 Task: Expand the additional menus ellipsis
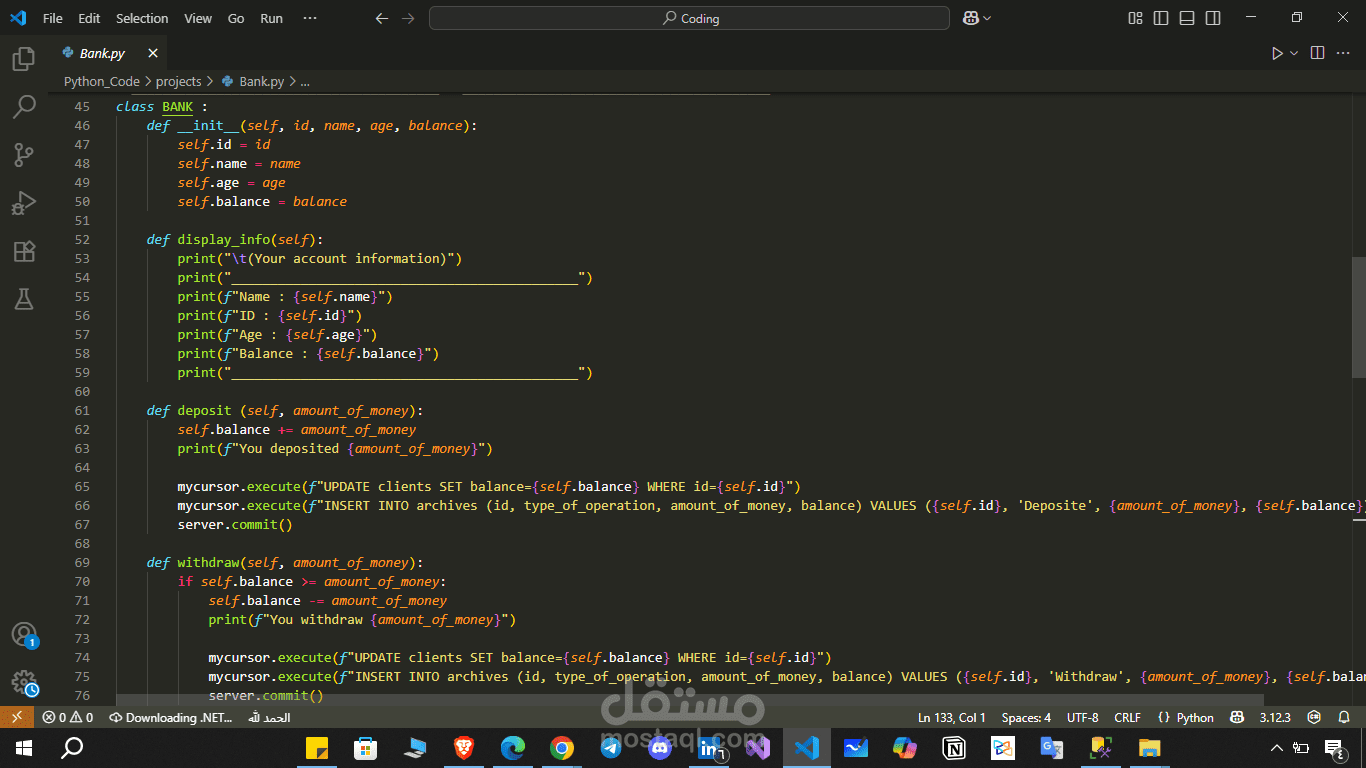point(310,18)
